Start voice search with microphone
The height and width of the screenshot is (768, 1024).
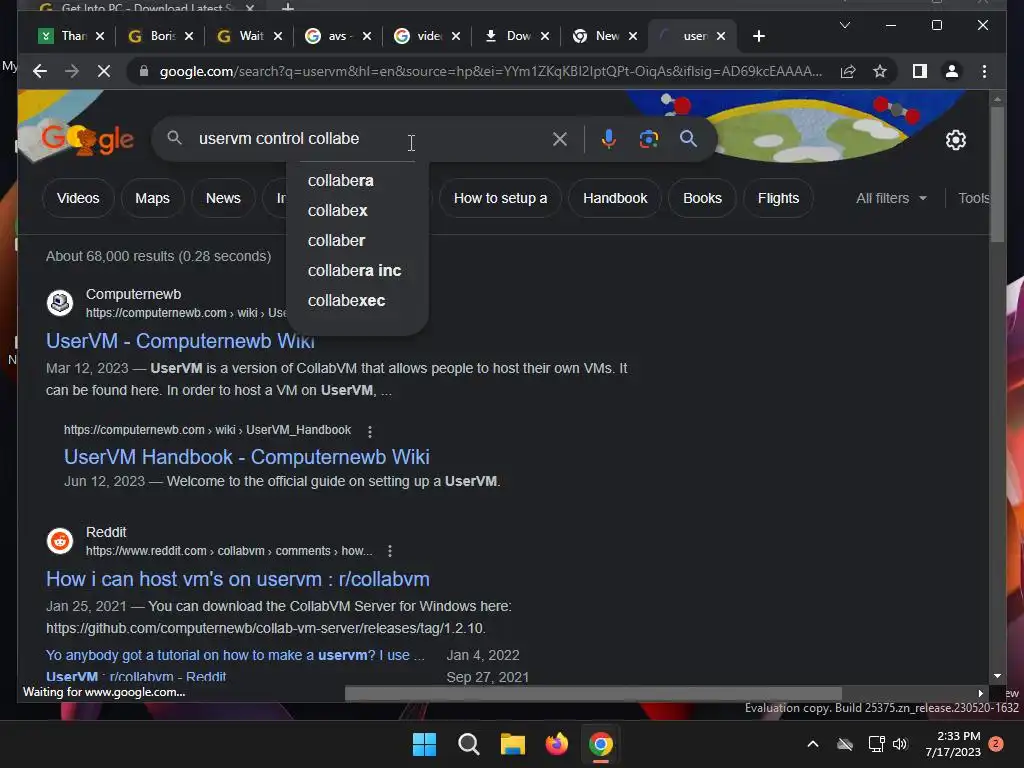pyautogui.click(x=608, y=138)
